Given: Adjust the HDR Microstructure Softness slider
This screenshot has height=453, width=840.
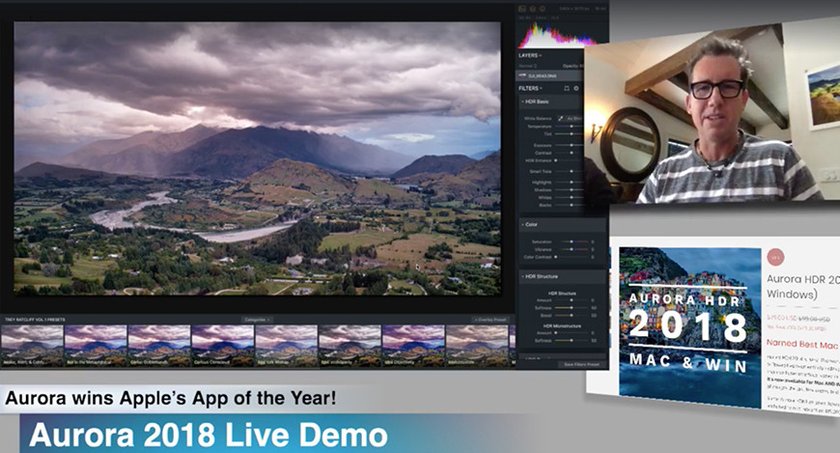Looking at the screenshot, I should tap(571, 340).
